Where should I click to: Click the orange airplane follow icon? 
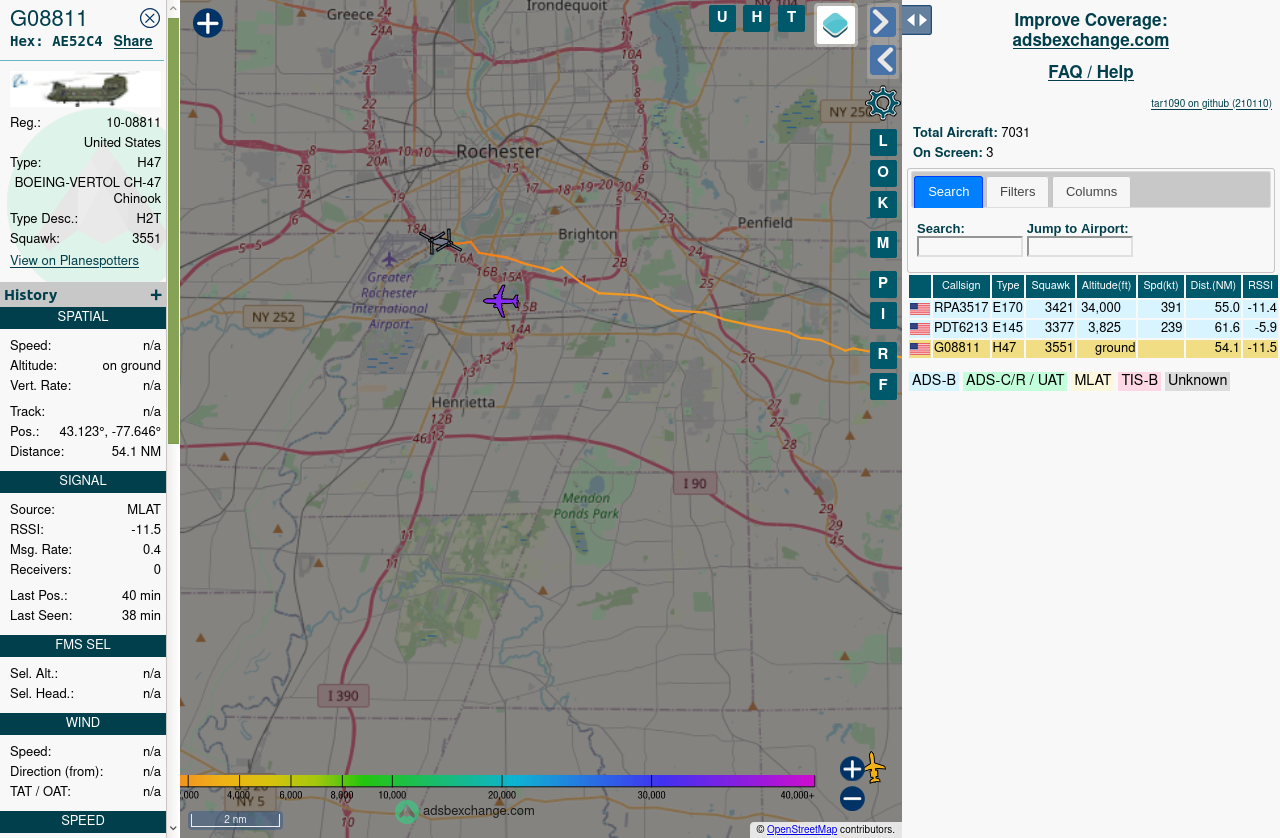(x=875, y=768)
